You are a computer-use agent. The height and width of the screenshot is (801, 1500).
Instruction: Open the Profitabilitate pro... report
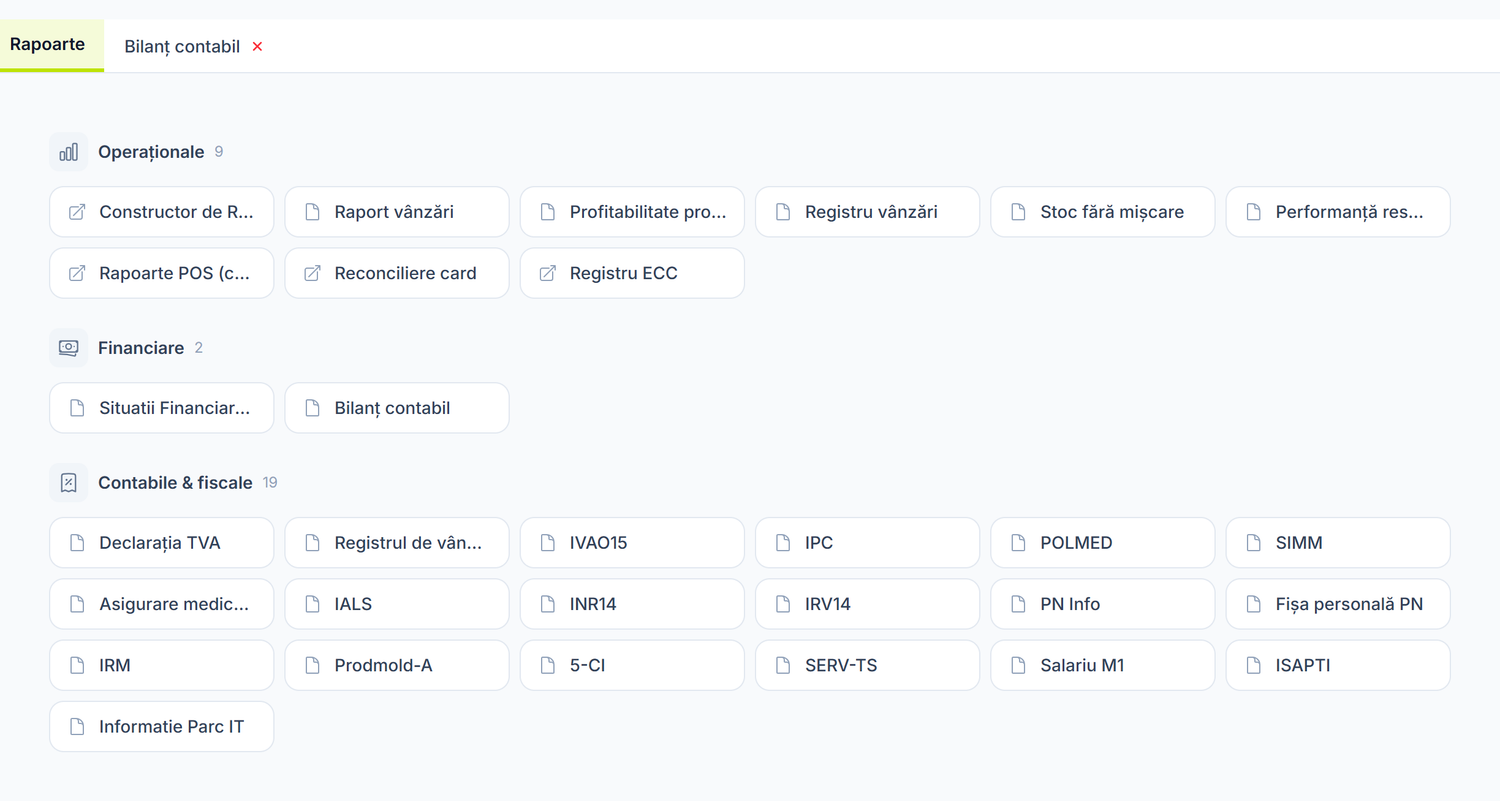click(x=632, y=212)
